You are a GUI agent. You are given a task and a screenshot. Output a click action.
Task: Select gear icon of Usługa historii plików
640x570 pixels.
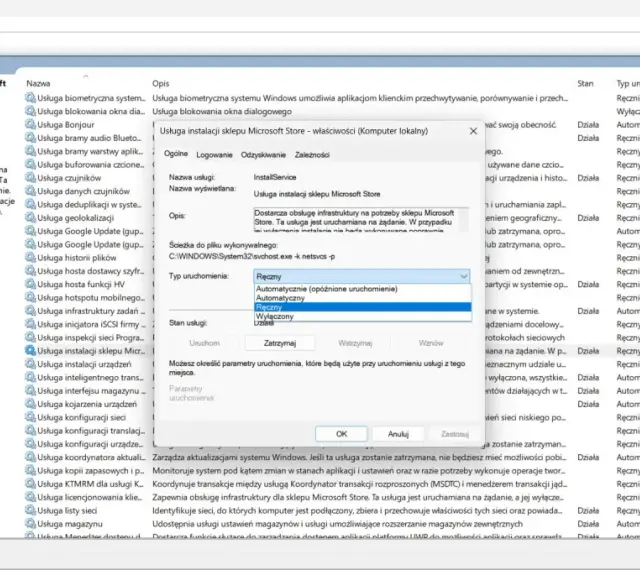tap(30, 258)
